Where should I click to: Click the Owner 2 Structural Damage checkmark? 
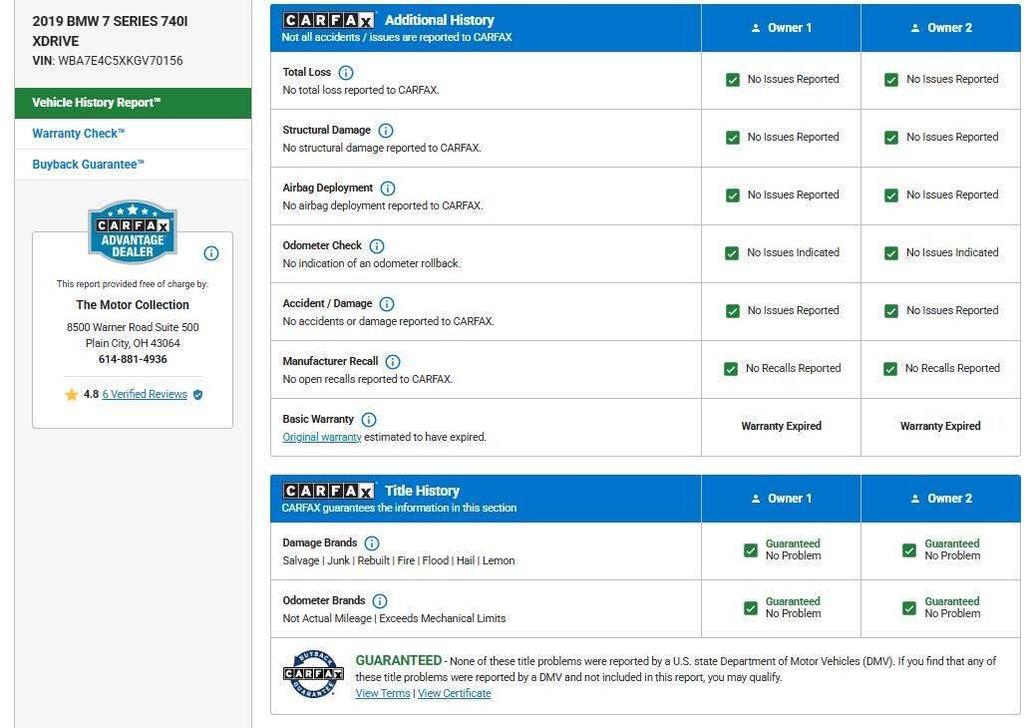(x=891, y=138)
